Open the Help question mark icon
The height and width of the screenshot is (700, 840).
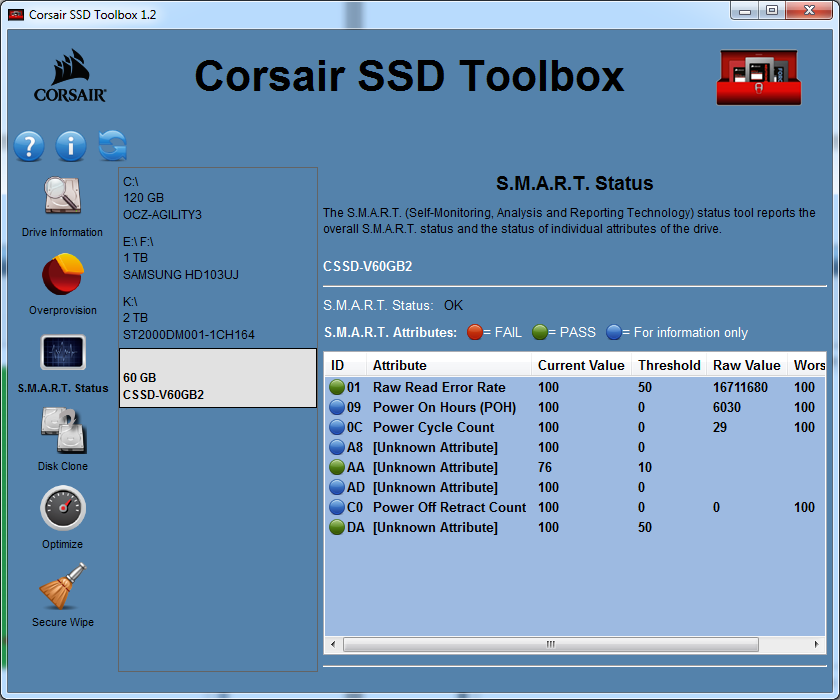point(29,146)
